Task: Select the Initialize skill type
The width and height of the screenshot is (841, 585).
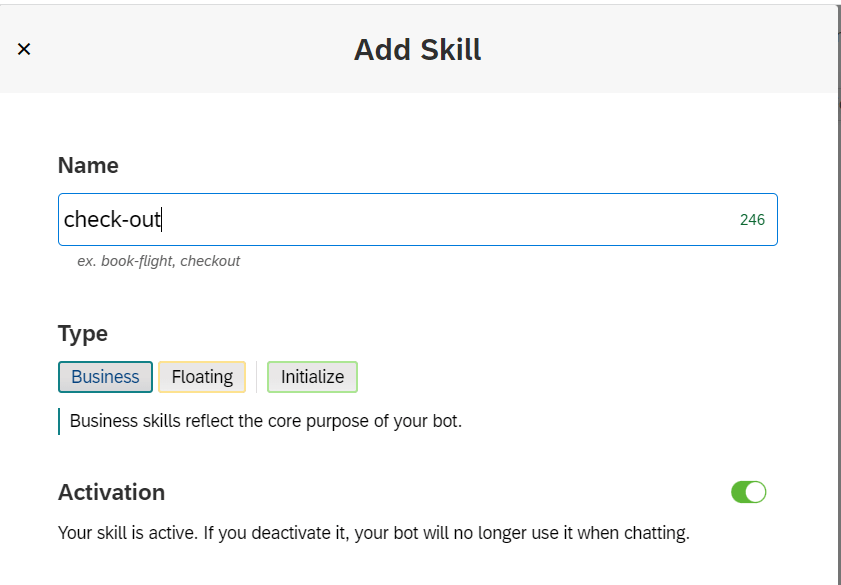Action: 312,377
